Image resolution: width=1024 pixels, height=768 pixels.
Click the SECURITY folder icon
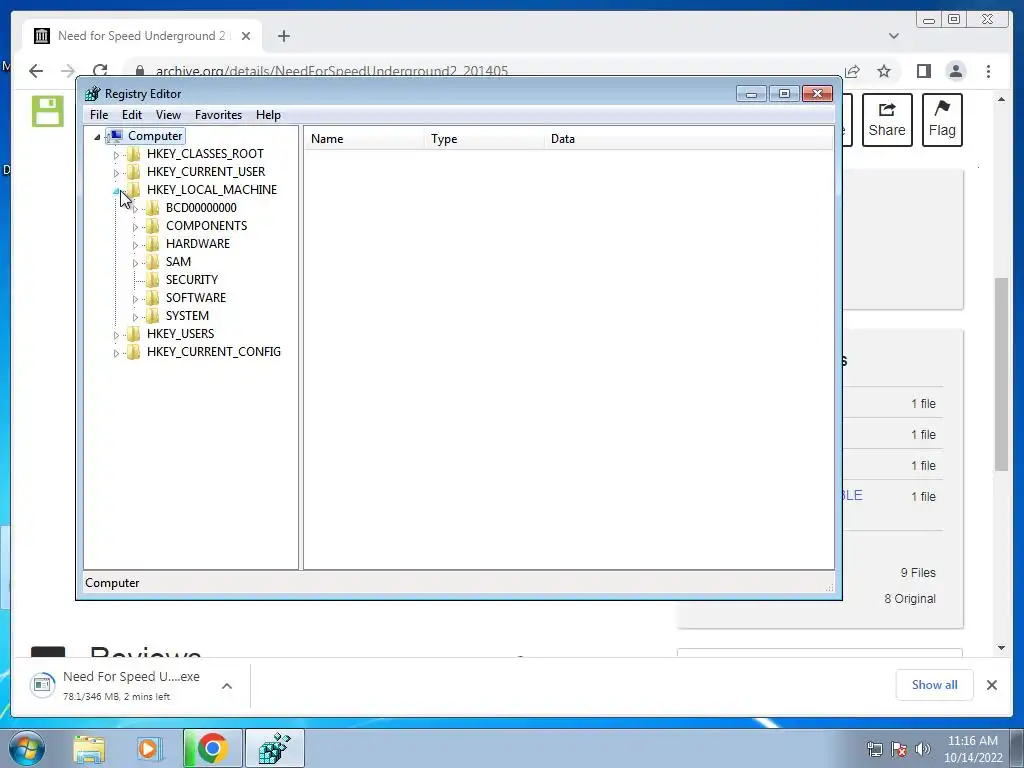153,280
